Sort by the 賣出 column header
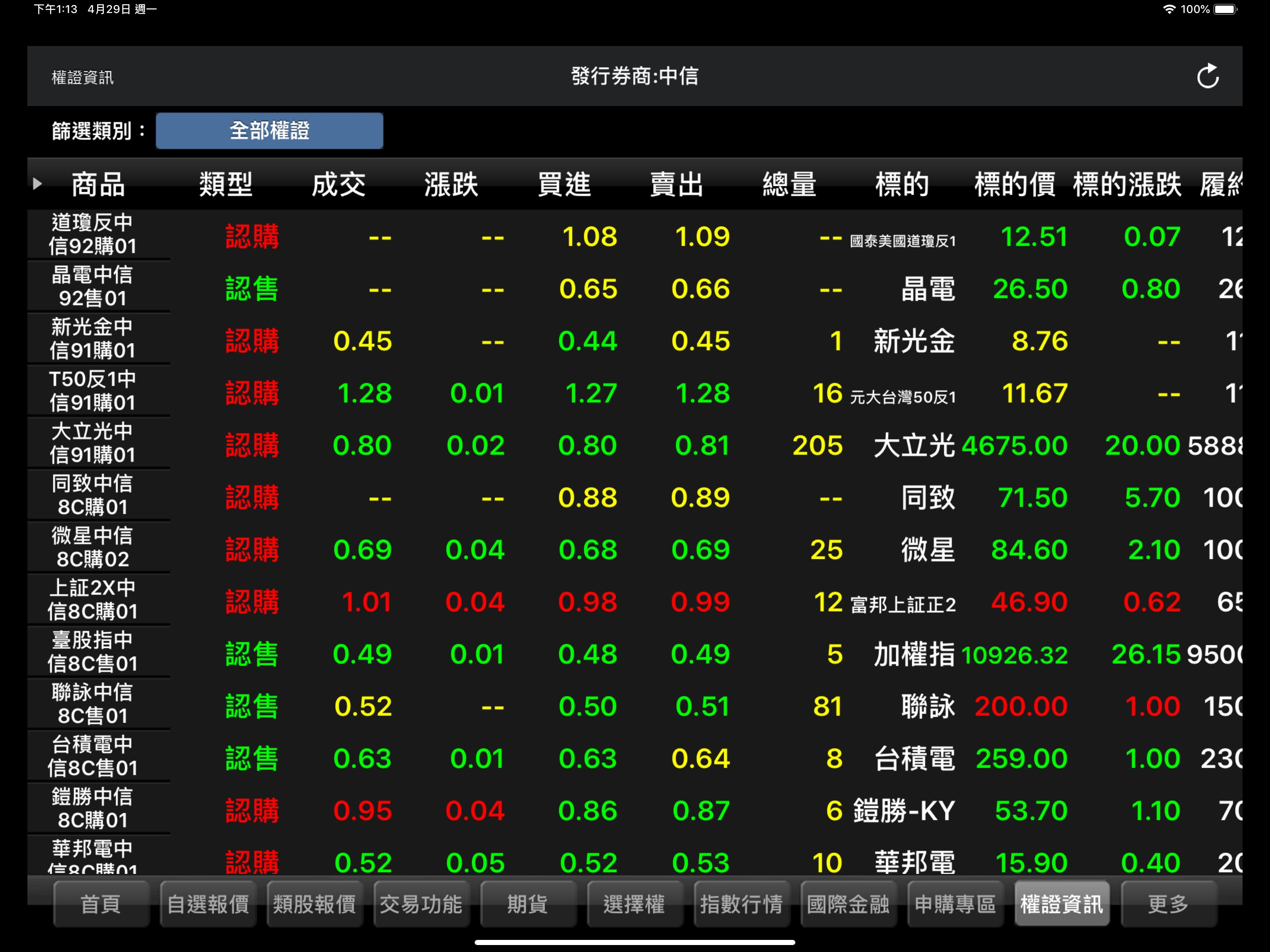The image size is (1270, 952). coord(677,185)
